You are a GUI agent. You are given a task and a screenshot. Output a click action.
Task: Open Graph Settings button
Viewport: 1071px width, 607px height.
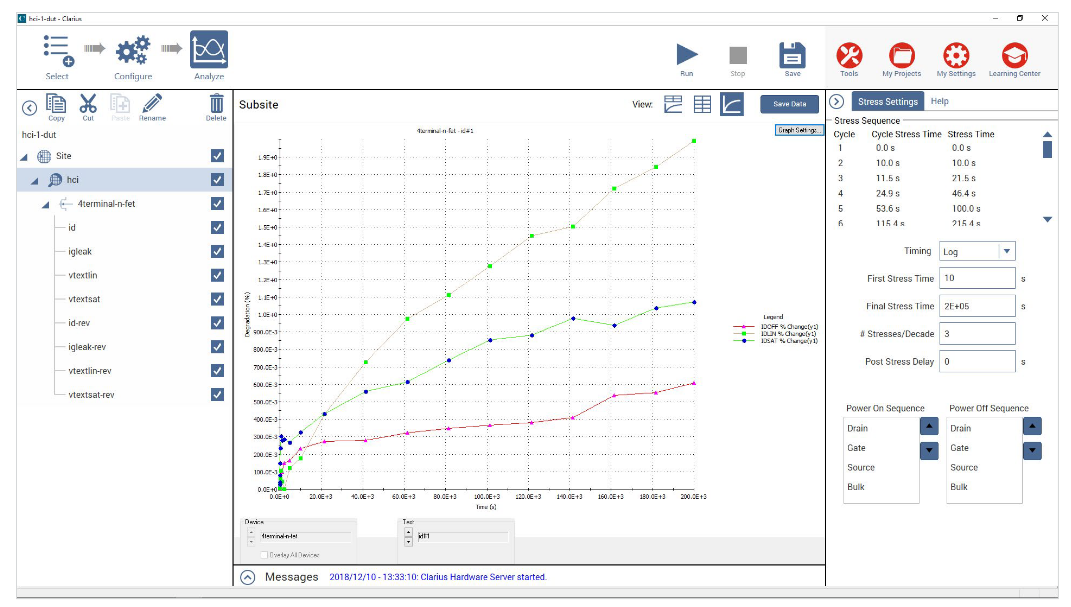798,130
